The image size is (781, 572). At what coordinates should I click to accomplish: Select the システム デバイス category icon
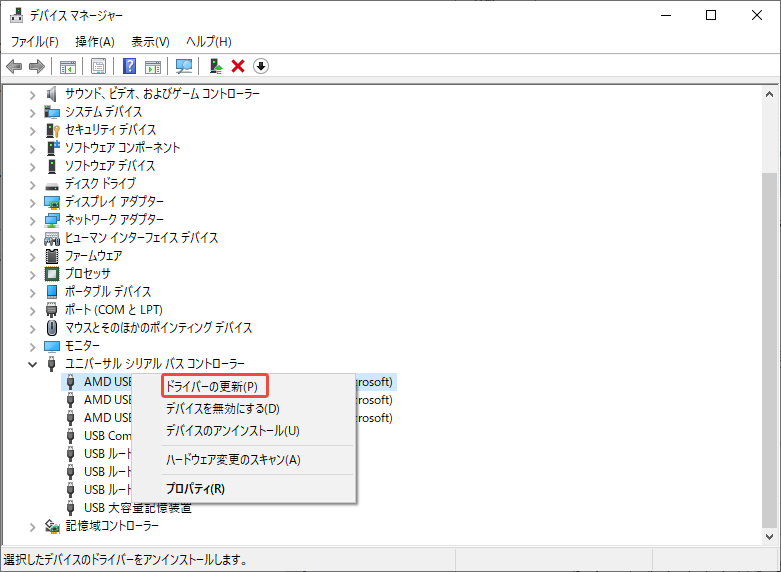pos(52,112)
